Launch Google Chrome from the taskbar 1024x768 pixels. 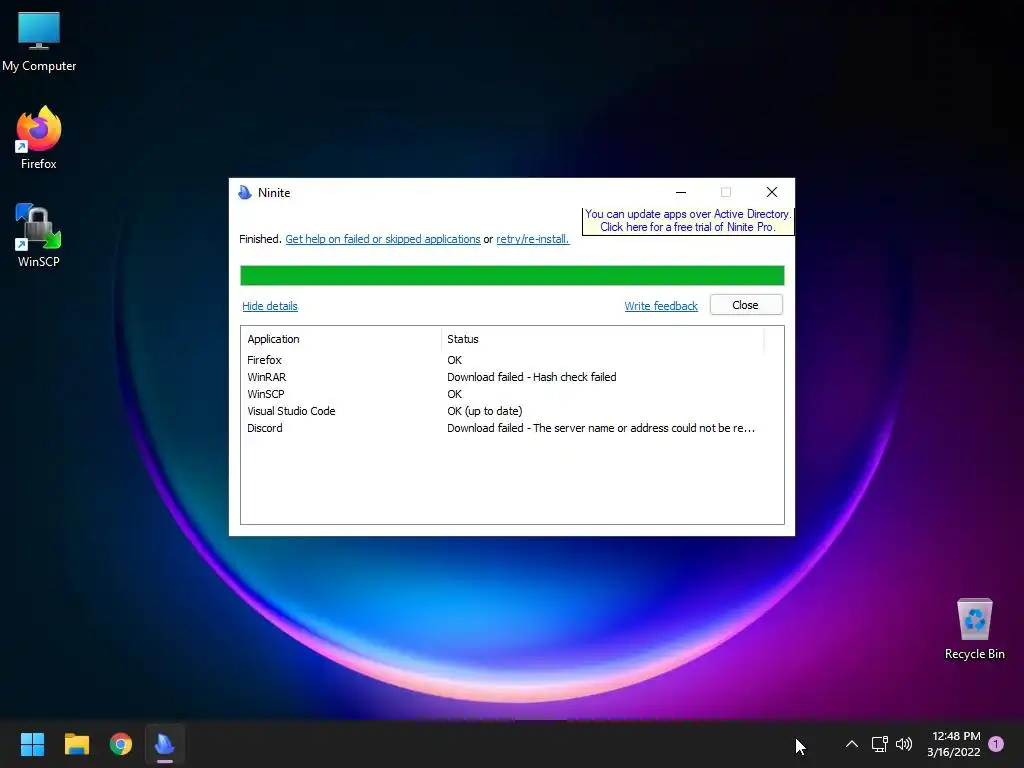point(121,744)
